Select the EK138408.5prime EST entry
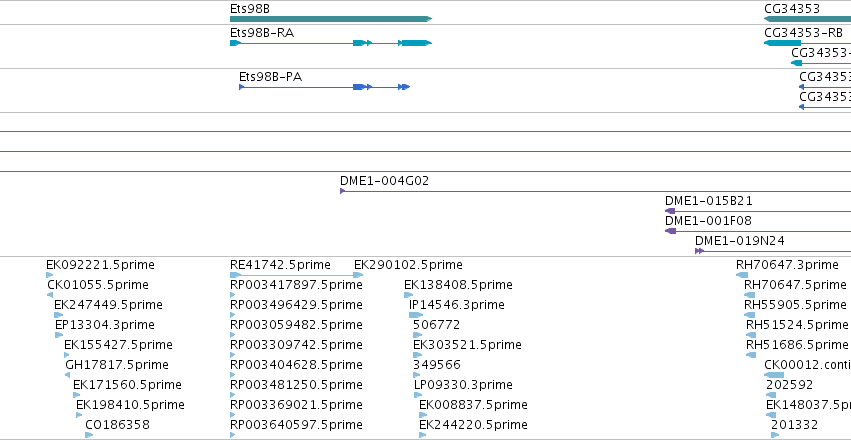The width and height of the screenshot is (851, 440). [458, 285]
